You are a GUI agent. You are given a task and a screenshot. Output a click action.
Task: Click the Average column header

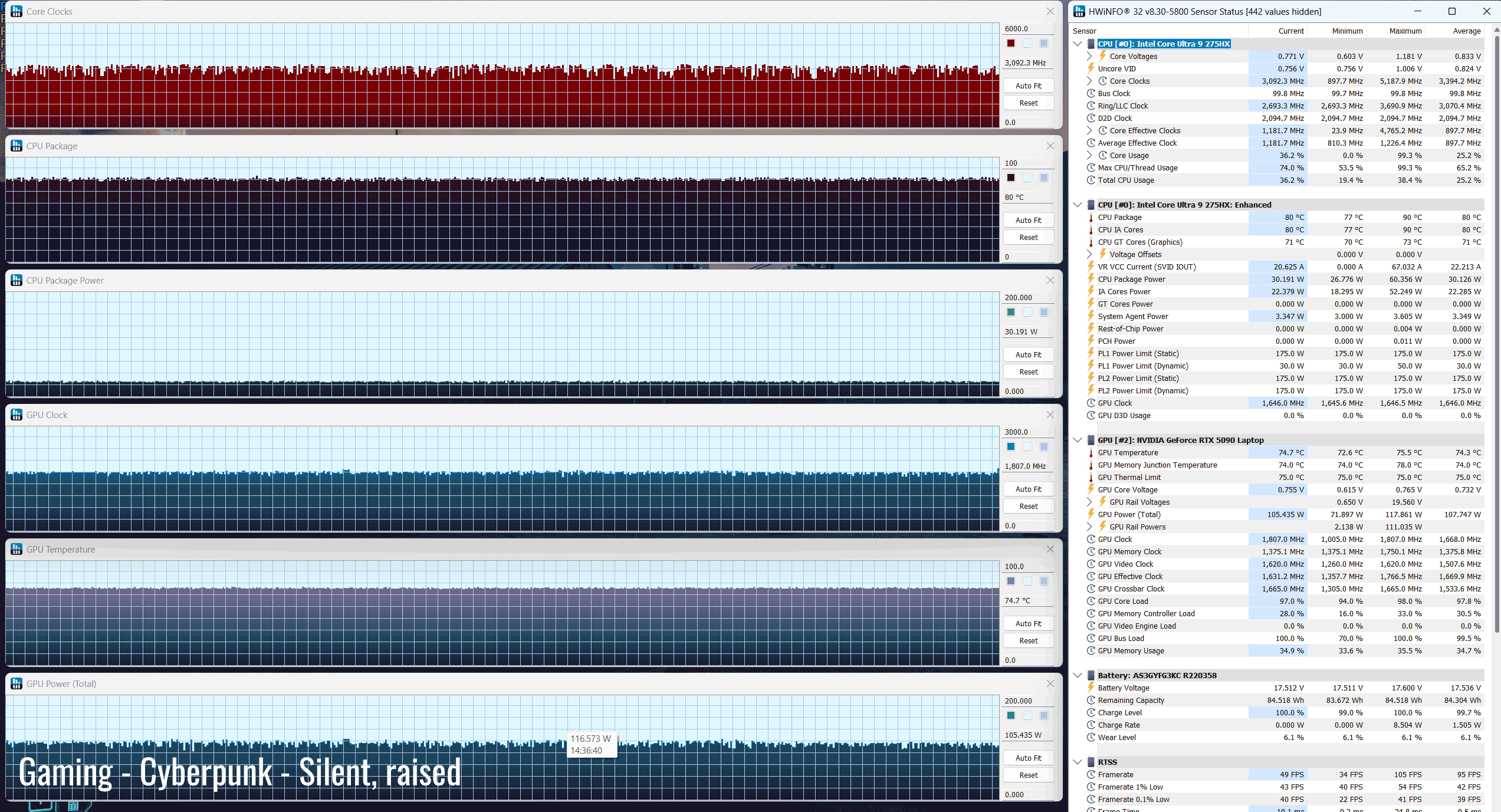(x=1466, y=31)
